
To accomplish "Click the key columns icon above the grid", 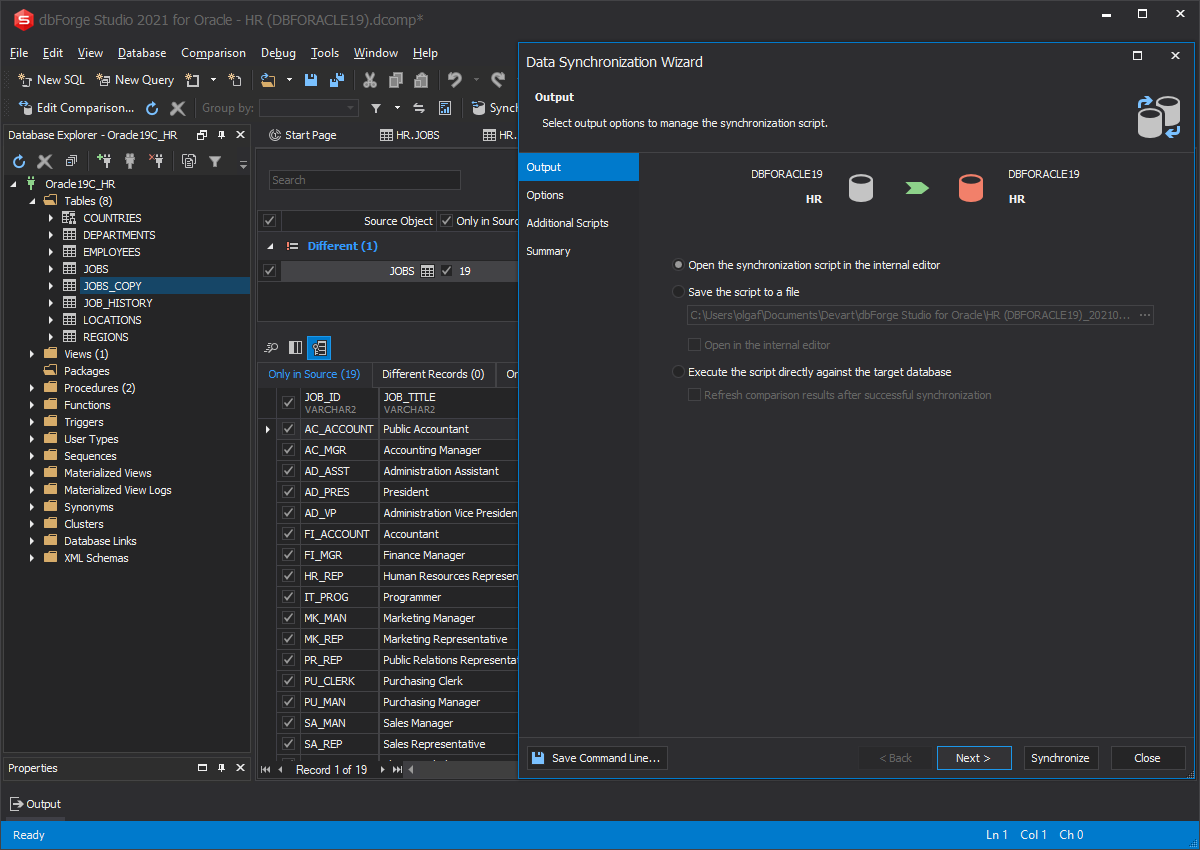I will point(319,347).
